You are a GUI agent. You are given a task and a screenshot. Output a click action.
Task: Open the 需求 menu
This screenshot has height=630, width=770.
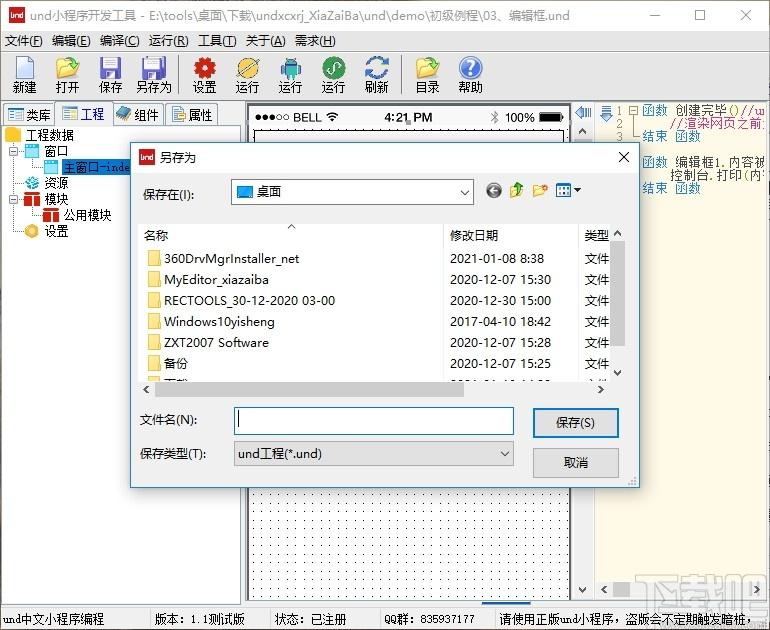tap(315, 41)
